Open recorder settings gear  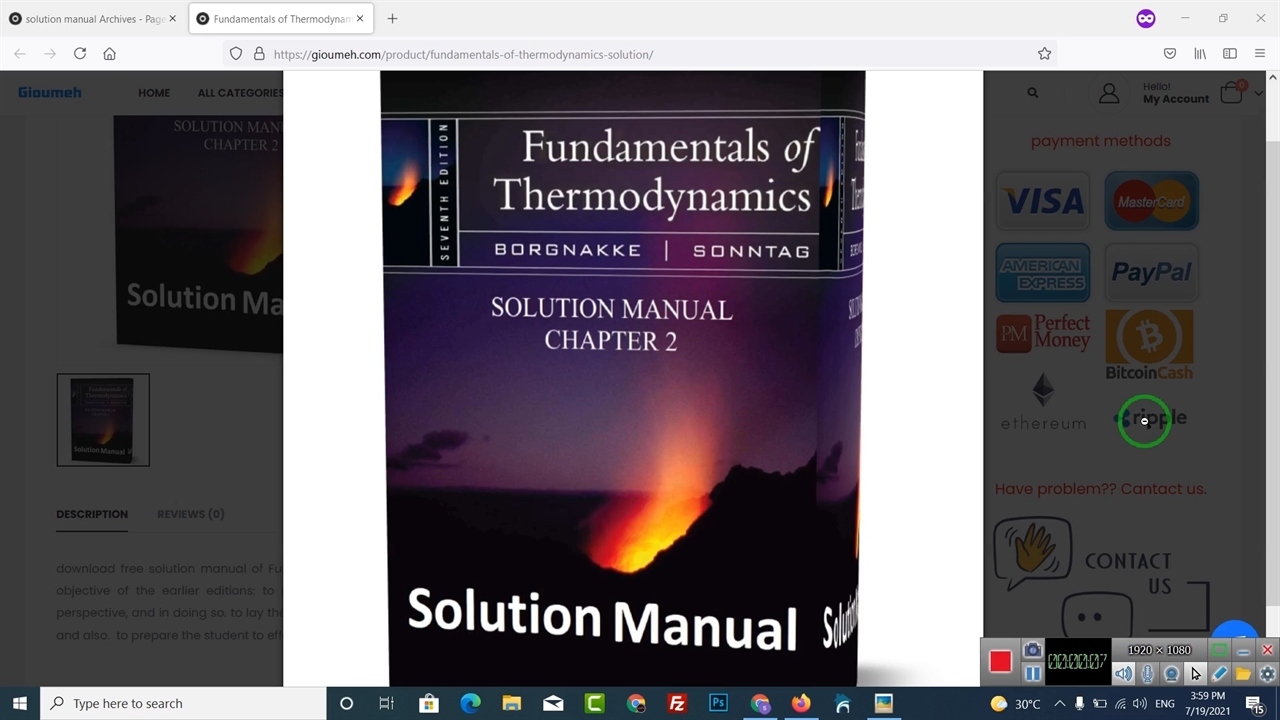tap(1267, 674)
